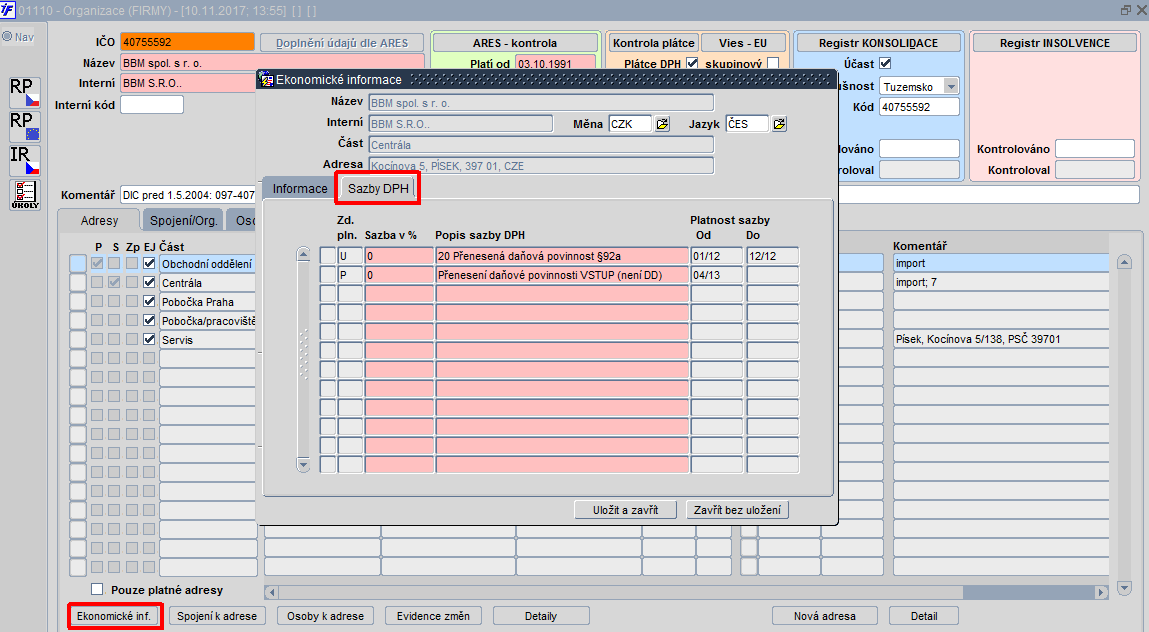1149x632 pixels.
Task: Open the Jazyk language lookup icon
Action: [x=779, y=124]
